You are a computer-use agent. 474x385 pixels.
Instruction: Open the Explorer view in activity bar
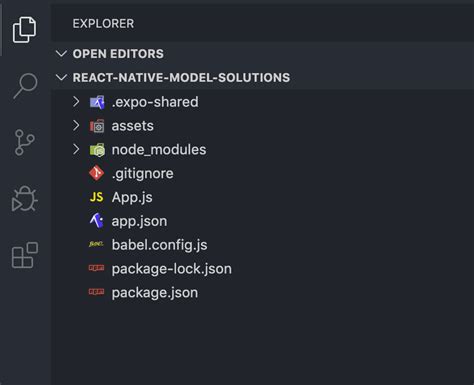[x=24, y=30]
